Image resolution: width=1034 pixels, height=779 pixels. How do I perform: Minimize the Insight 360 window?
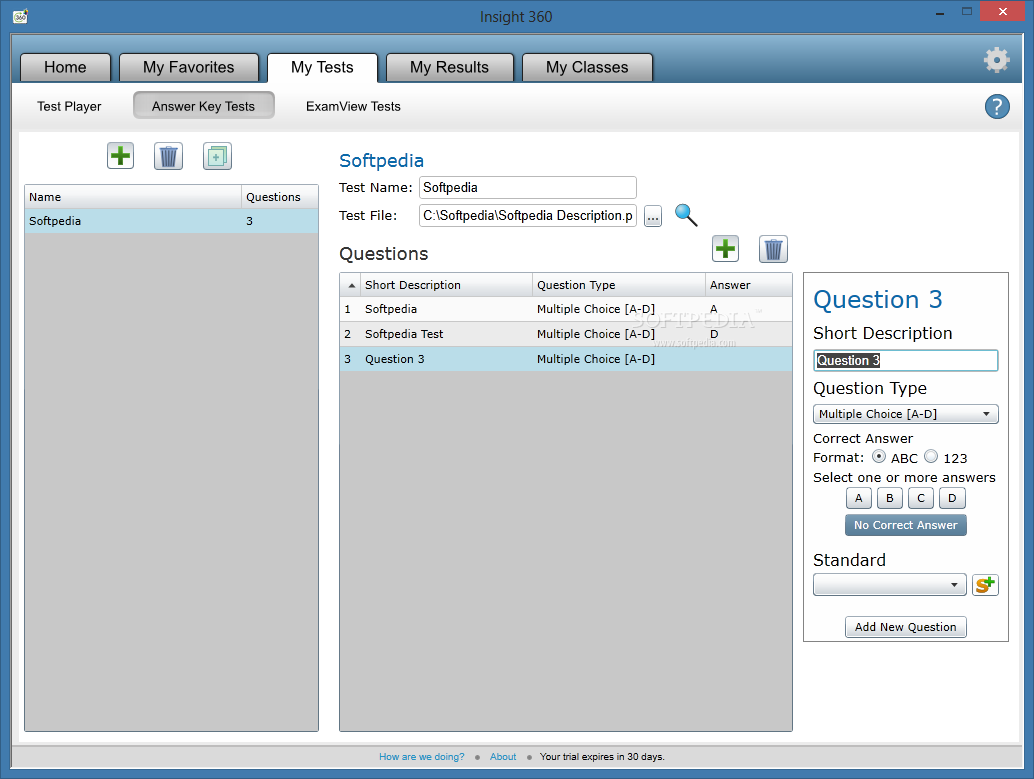pos(940,12)
